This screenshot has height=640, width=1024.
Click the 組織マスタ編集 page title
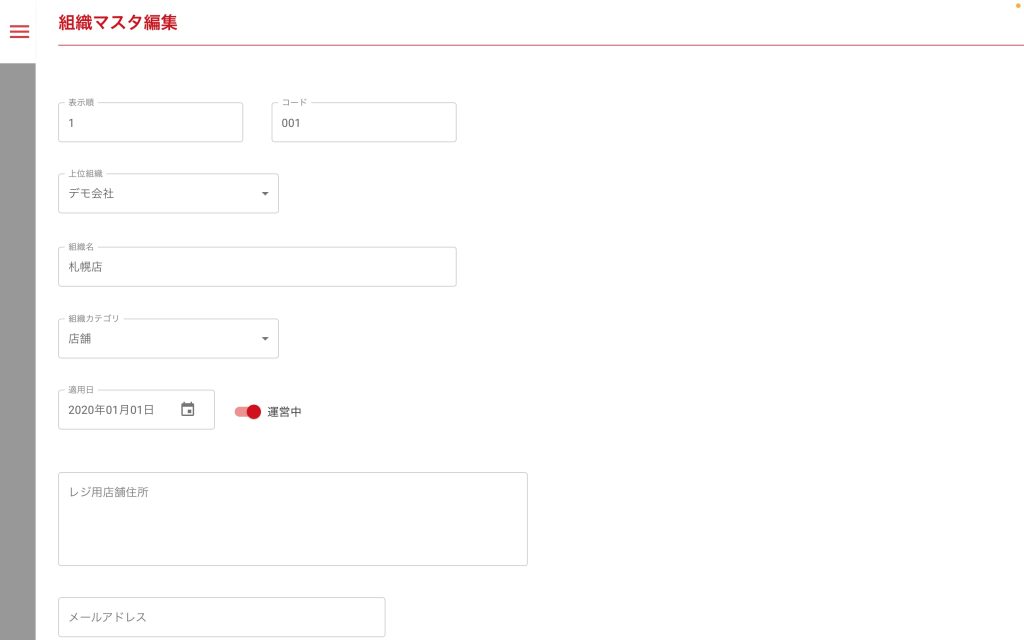[x=118, y=22]
